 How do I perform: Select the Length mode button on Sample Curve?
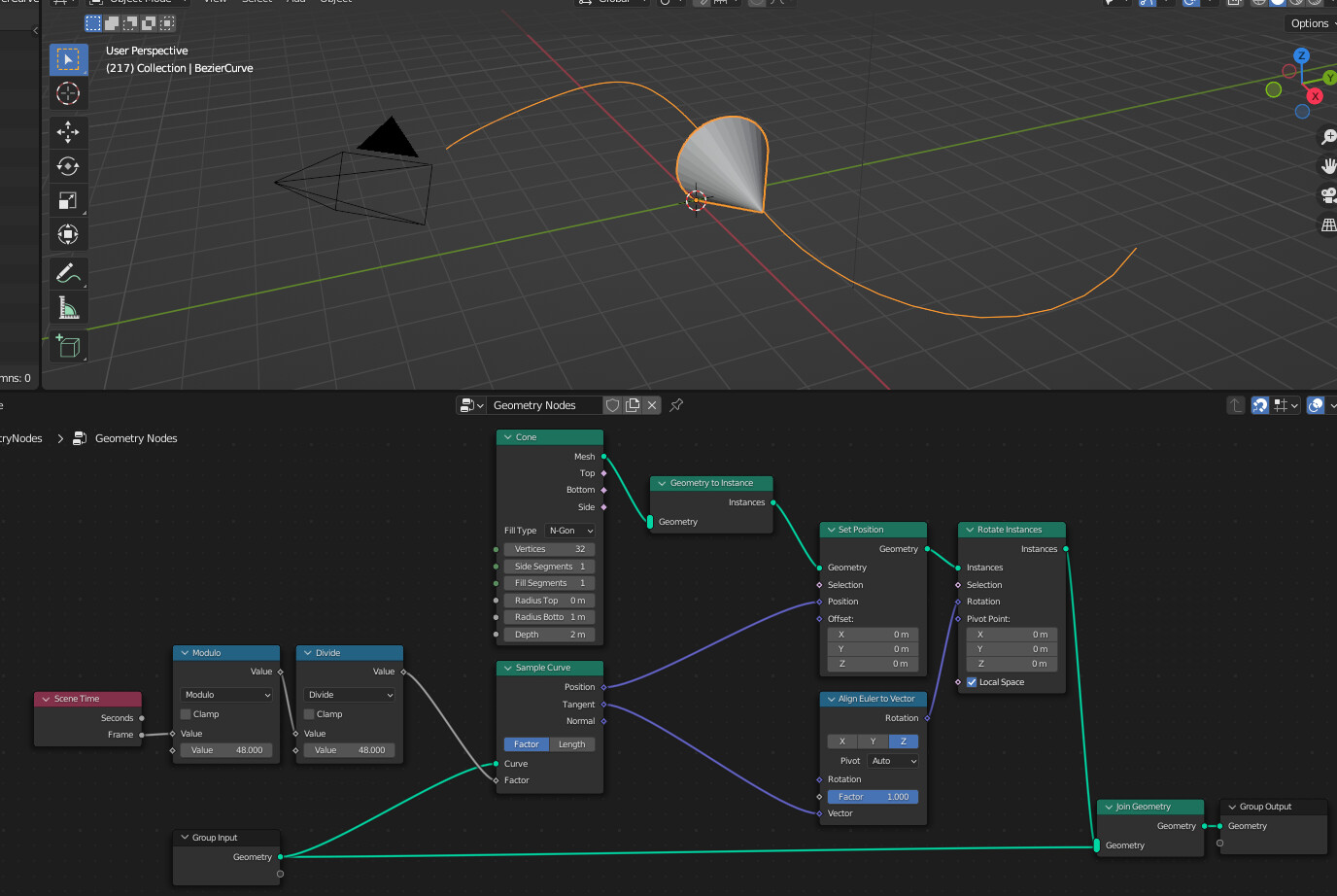pos(572,743)
